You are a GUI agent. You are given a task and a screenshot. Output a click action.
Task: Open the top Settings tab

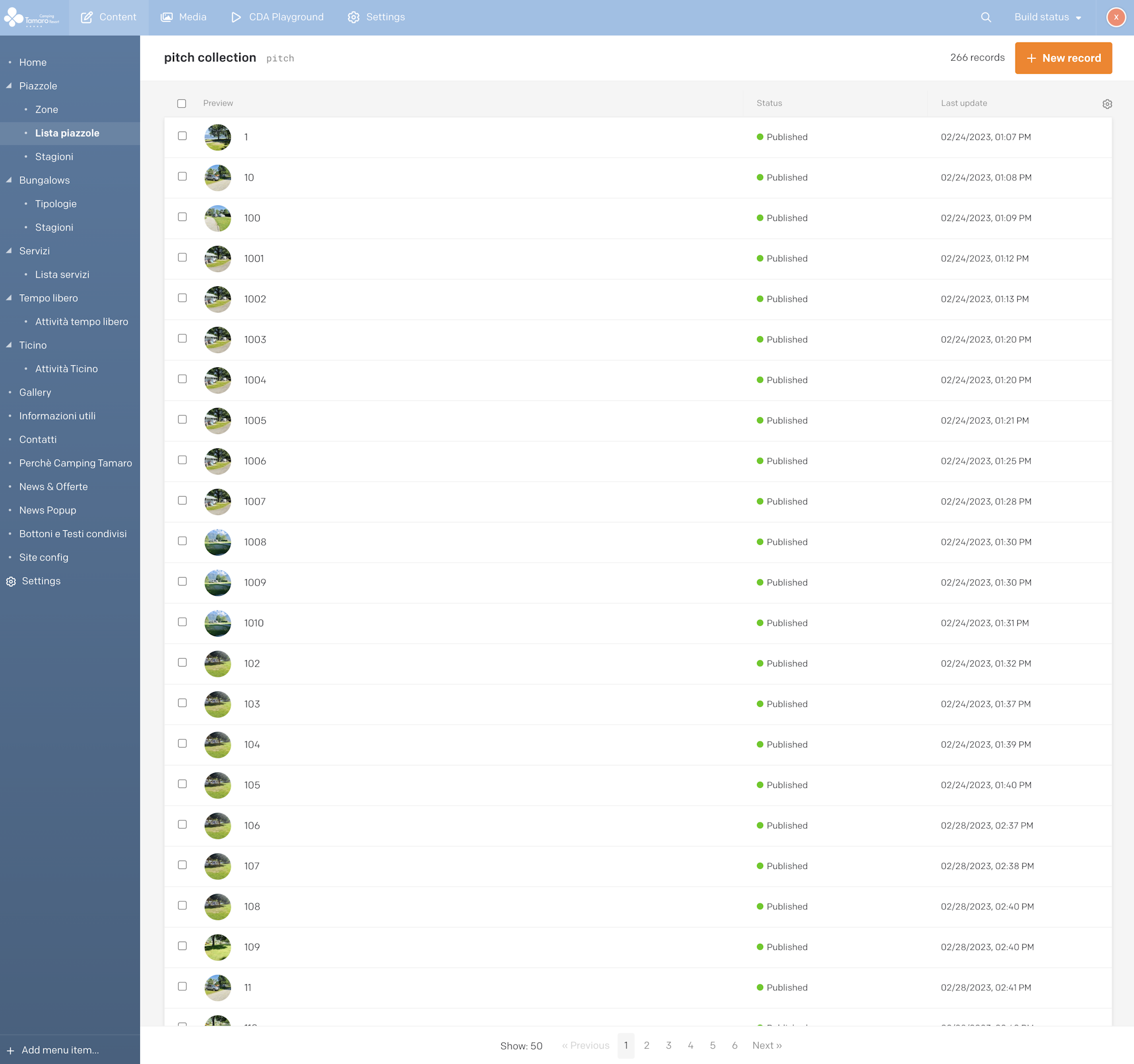coord(376,17)
